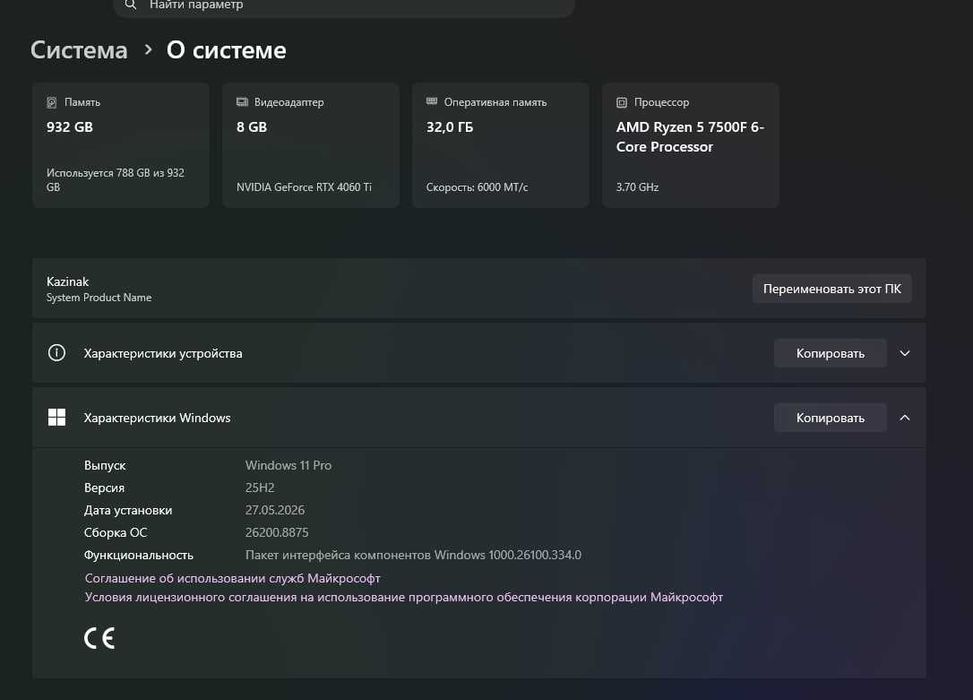Open the Видеоадаптер 8 GB card
This screenshot has width=973, height=700.
(311, 145)
